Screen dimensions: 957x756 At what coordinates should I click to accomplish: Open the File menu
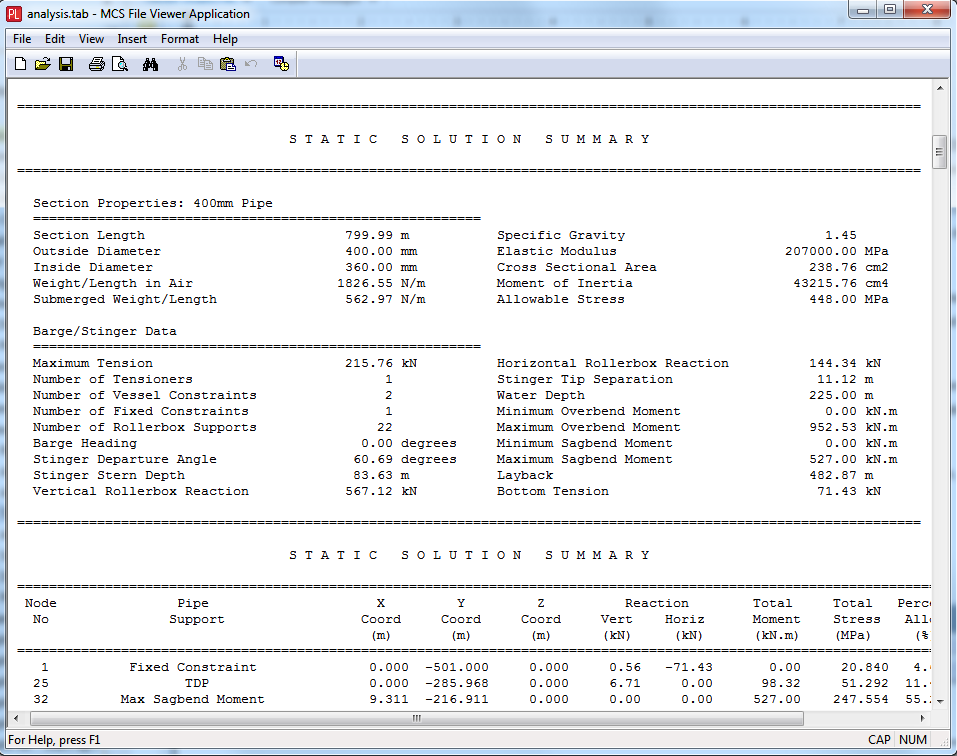coord(22,39)
